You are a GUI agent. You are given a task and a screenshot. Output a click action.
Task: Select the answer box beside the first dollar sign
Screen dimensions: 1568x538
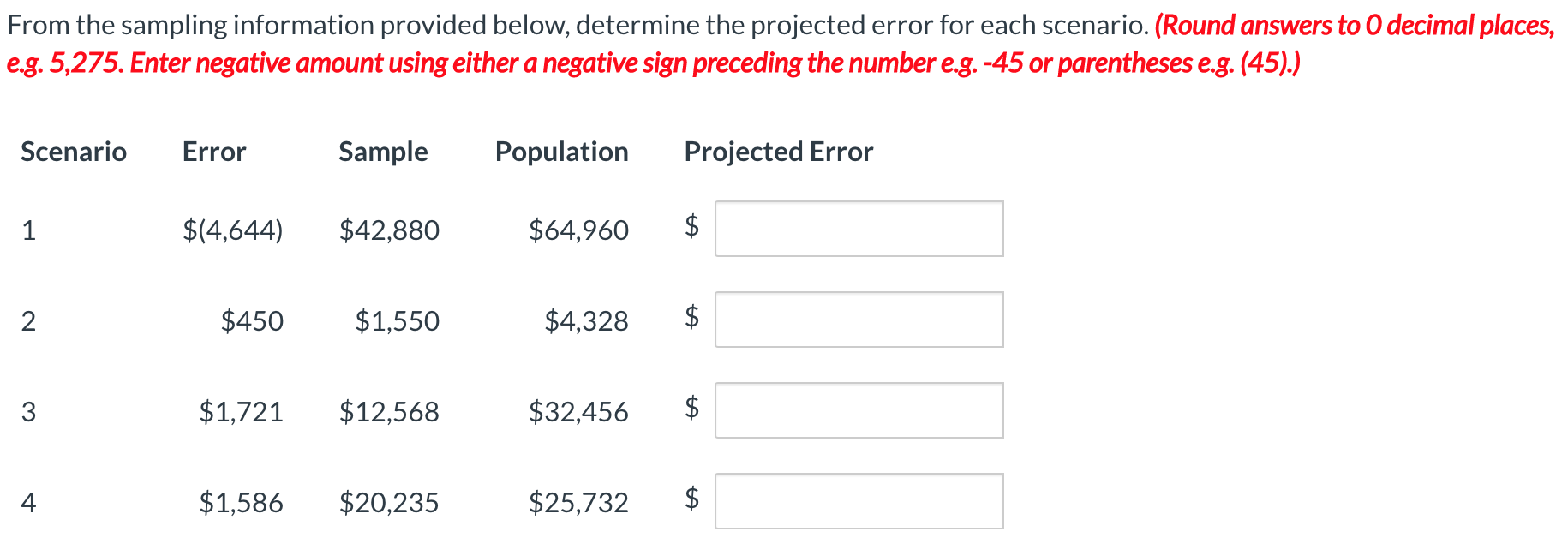click(859, 229)
